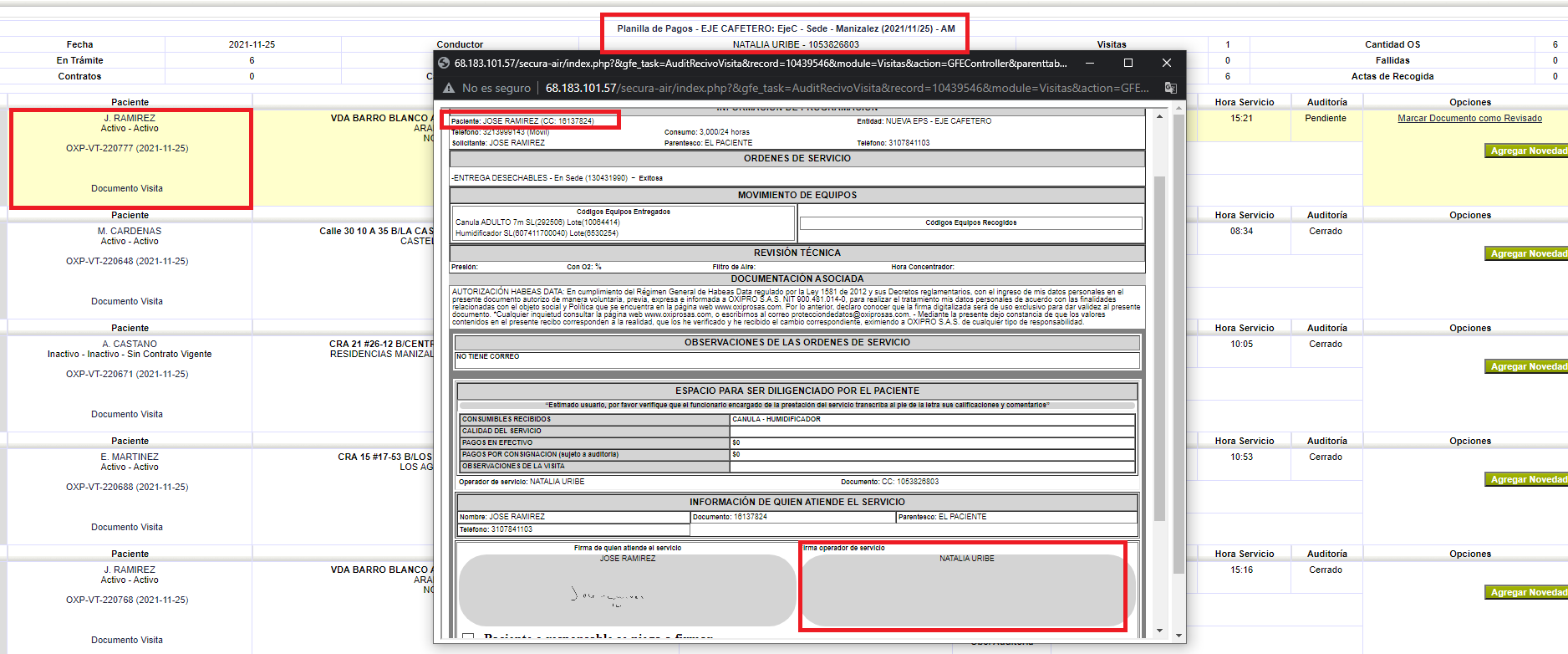Click the page title 'Planilla de Pagos - EJE CAFETERO'
This screenshot has height=654, width=1568.
[786, 28]
